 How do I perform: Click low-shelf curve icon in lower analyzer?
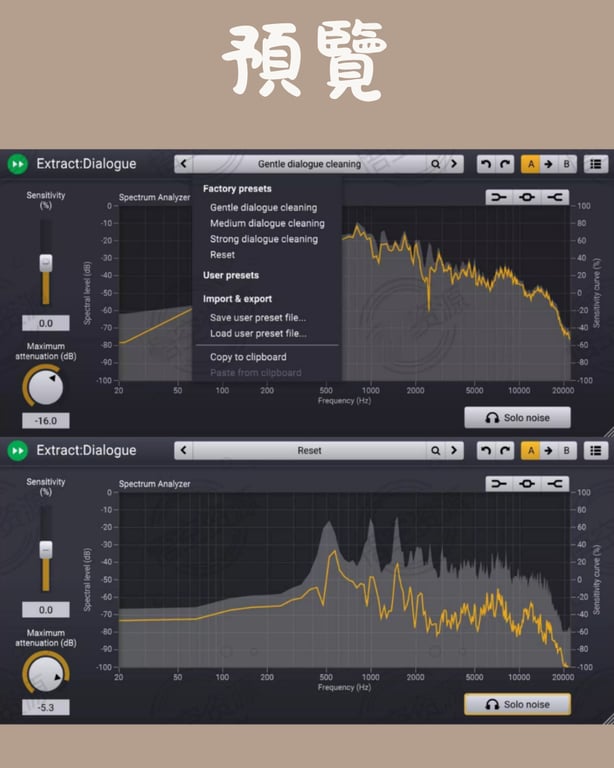499,483
